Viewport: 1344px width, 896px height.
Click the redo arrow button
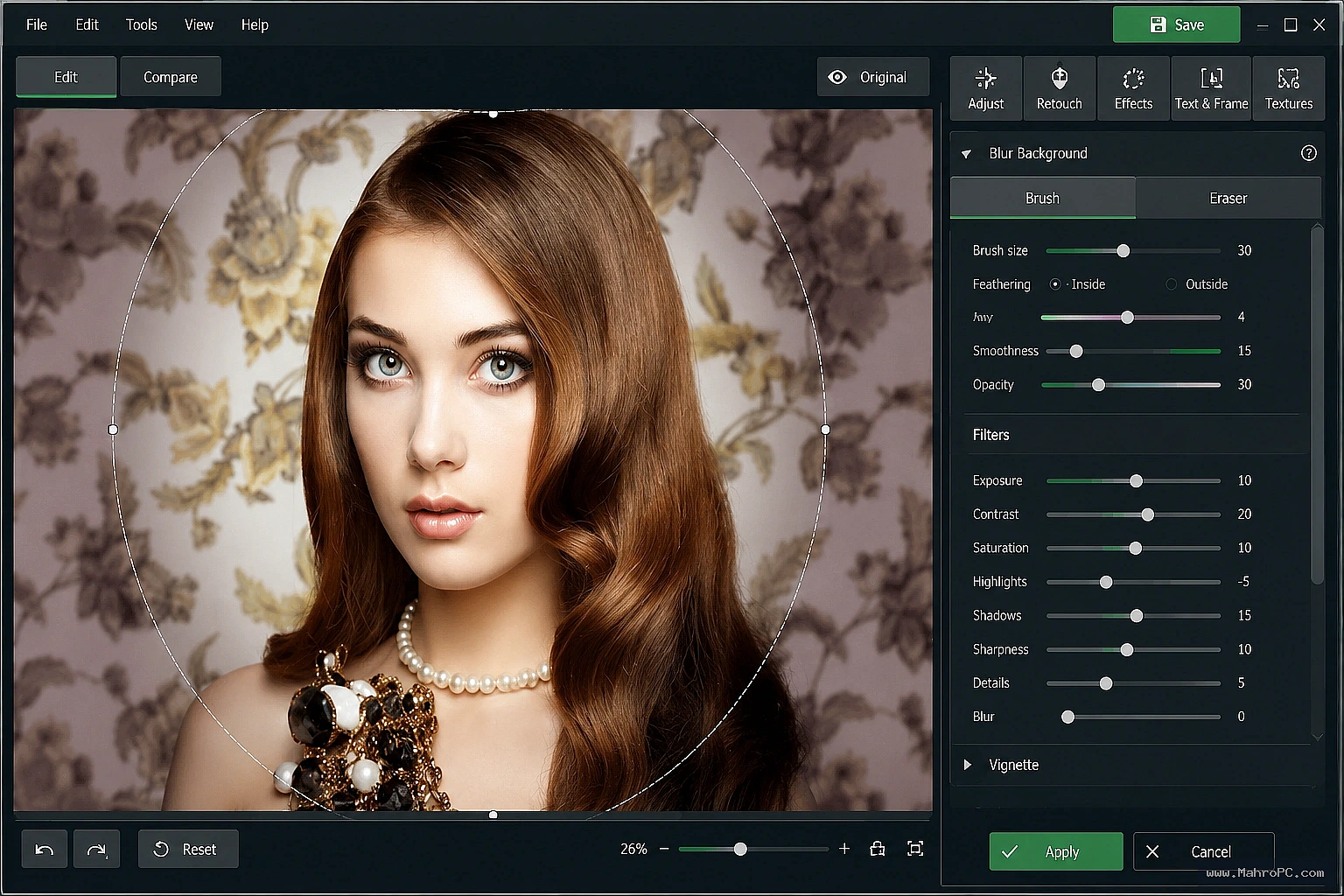pos(96,849)
